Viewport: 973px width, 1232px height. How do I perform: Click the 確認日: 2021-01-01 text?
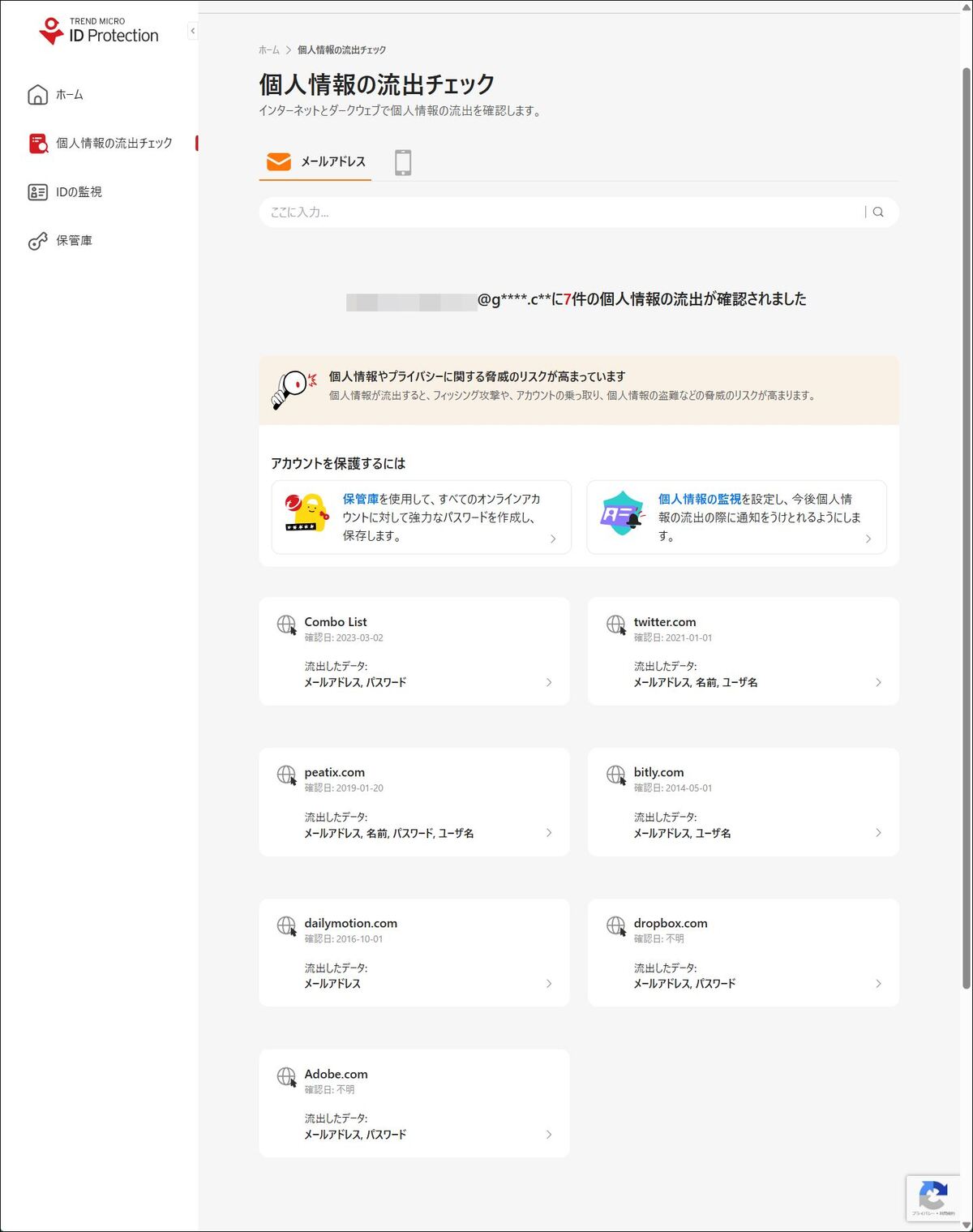pos(673,638)
